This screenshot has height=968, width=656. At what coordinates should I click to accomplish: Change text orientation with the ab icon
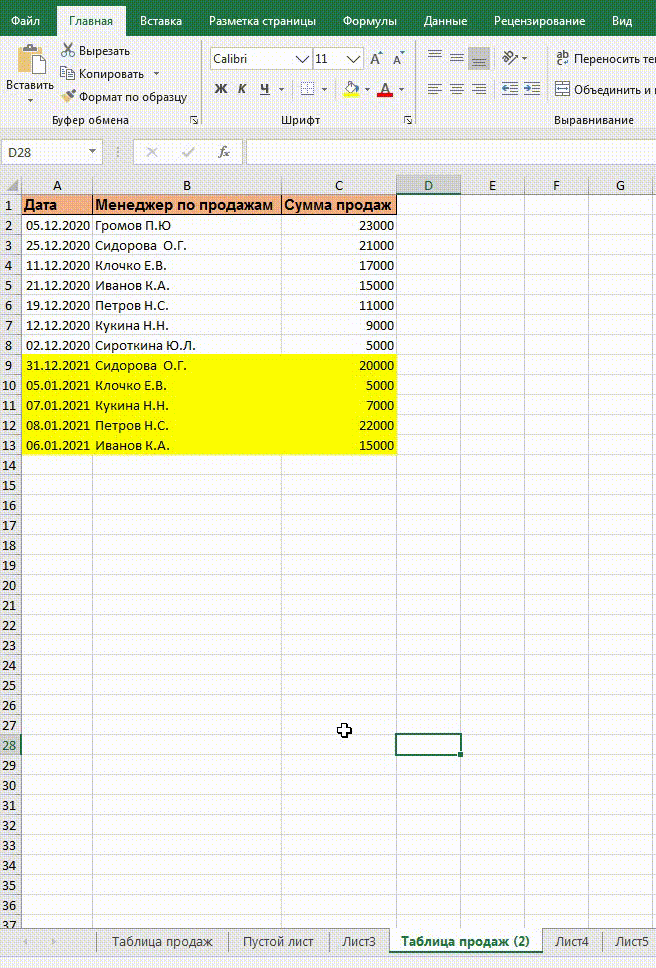click(x=510, y=58)
